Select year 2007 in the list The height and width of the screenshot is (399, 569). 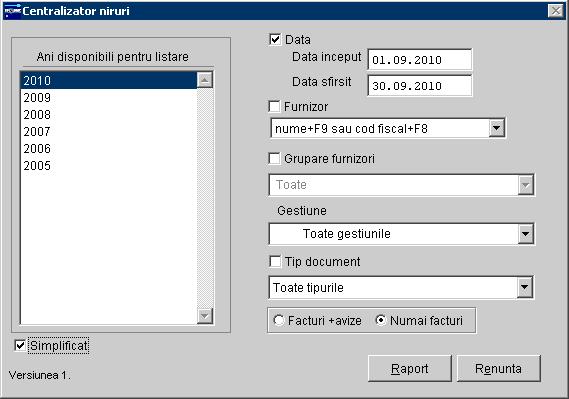click(109, 132)
